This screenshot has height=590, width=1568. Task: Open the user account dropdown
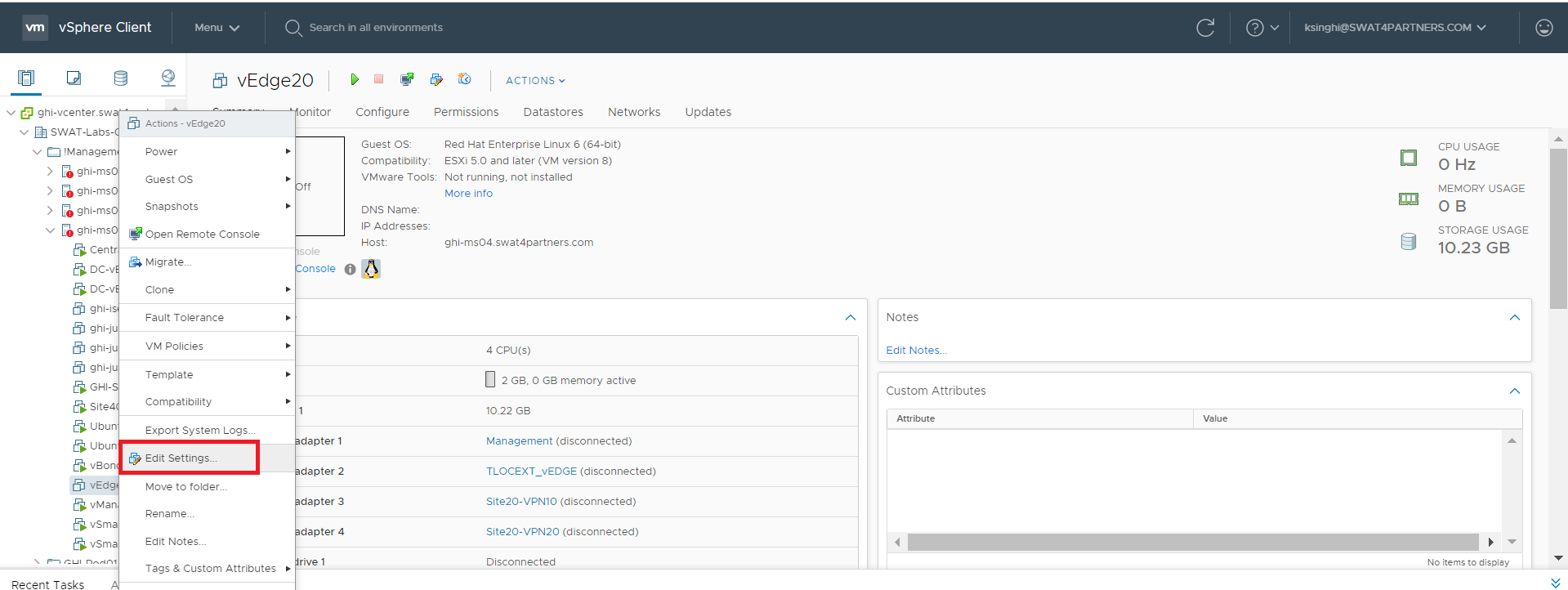coord(1394,28)
